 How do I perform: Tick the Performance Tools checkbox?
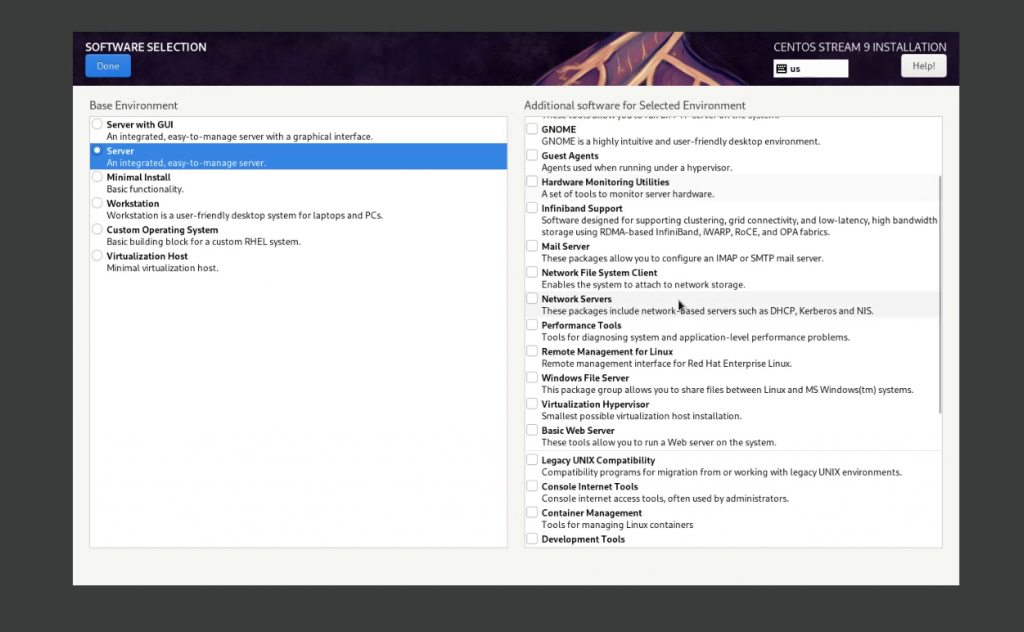pos(532,325)
